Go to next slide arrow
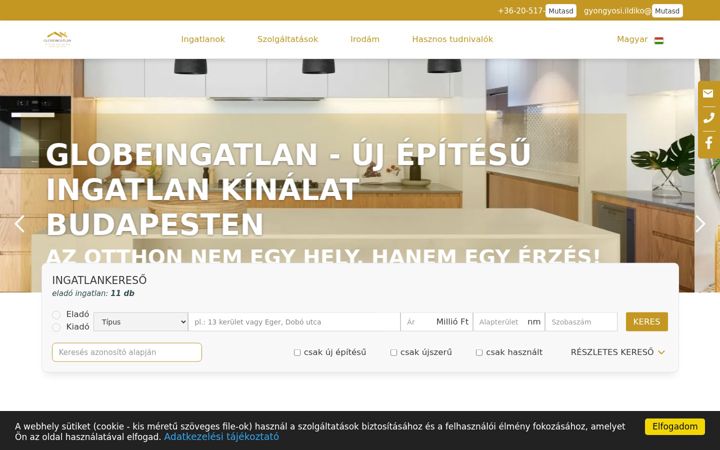This screenshot has height=450, width=720. click(700, 224)
